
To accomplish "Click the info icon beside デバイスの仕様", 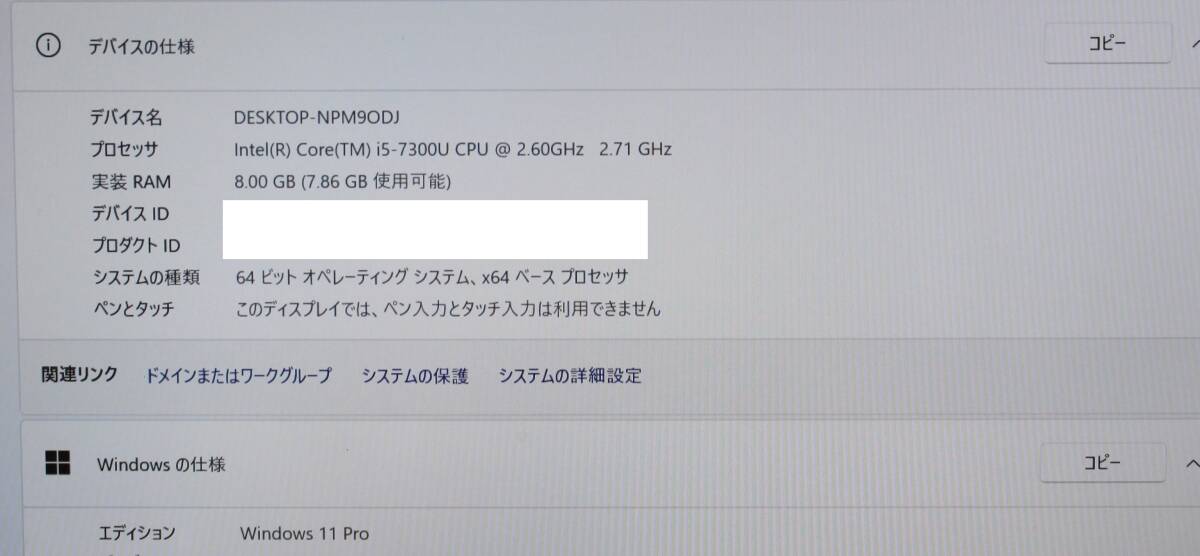I will click(48, 46).
